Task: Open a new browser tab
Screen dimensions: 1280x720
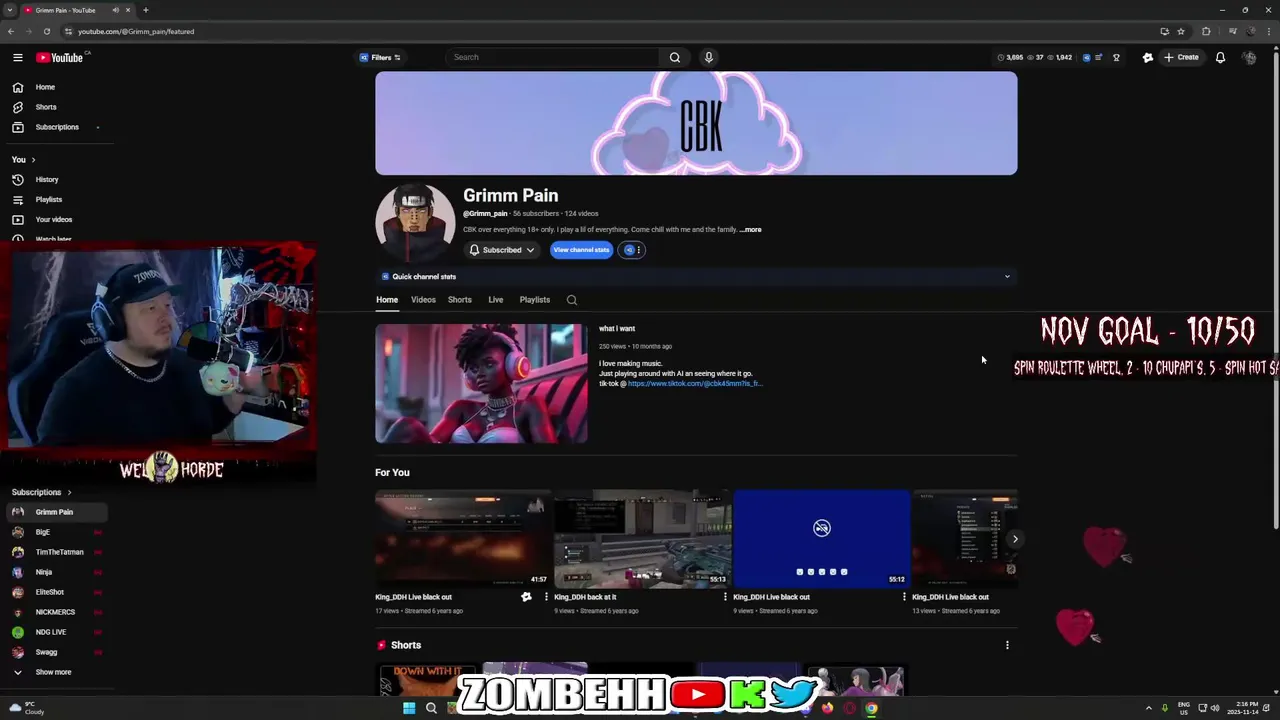Action: [146, 10]
